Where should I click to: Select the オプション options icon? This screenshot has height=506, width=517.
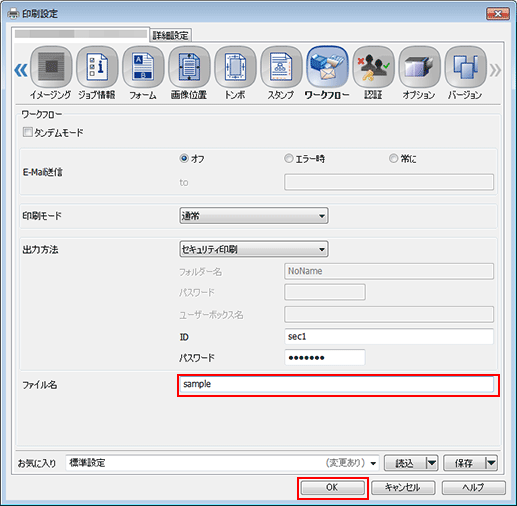pos(419,67)
